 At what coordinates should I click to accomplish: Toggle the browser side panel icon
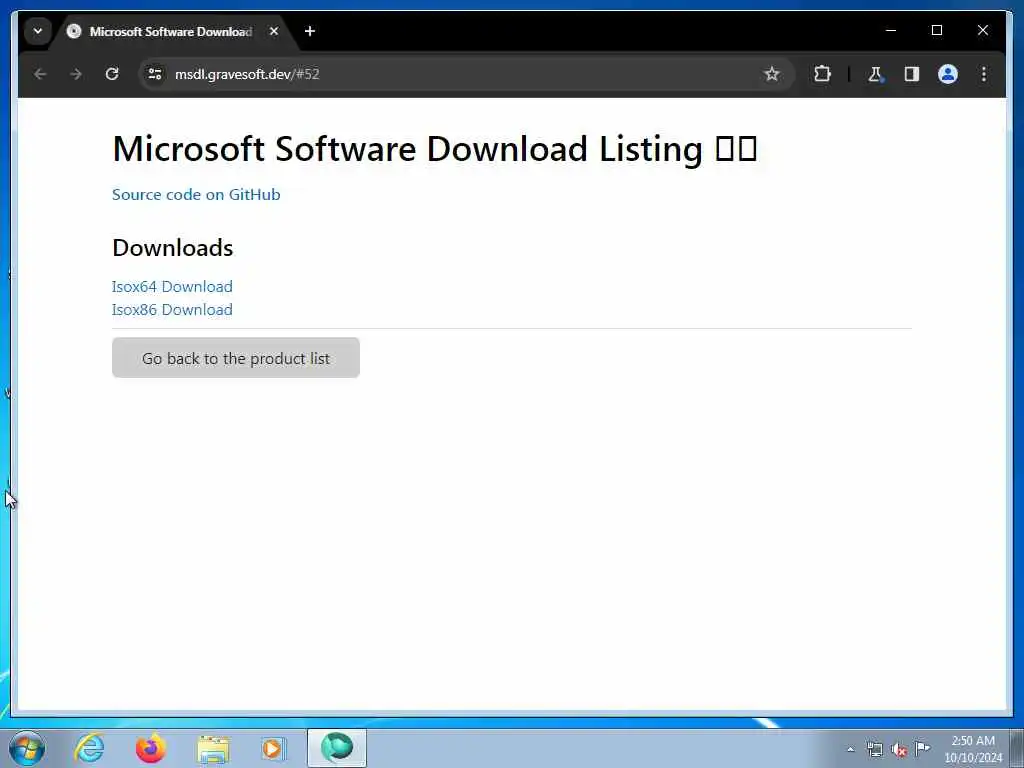(x=912, y=74)
